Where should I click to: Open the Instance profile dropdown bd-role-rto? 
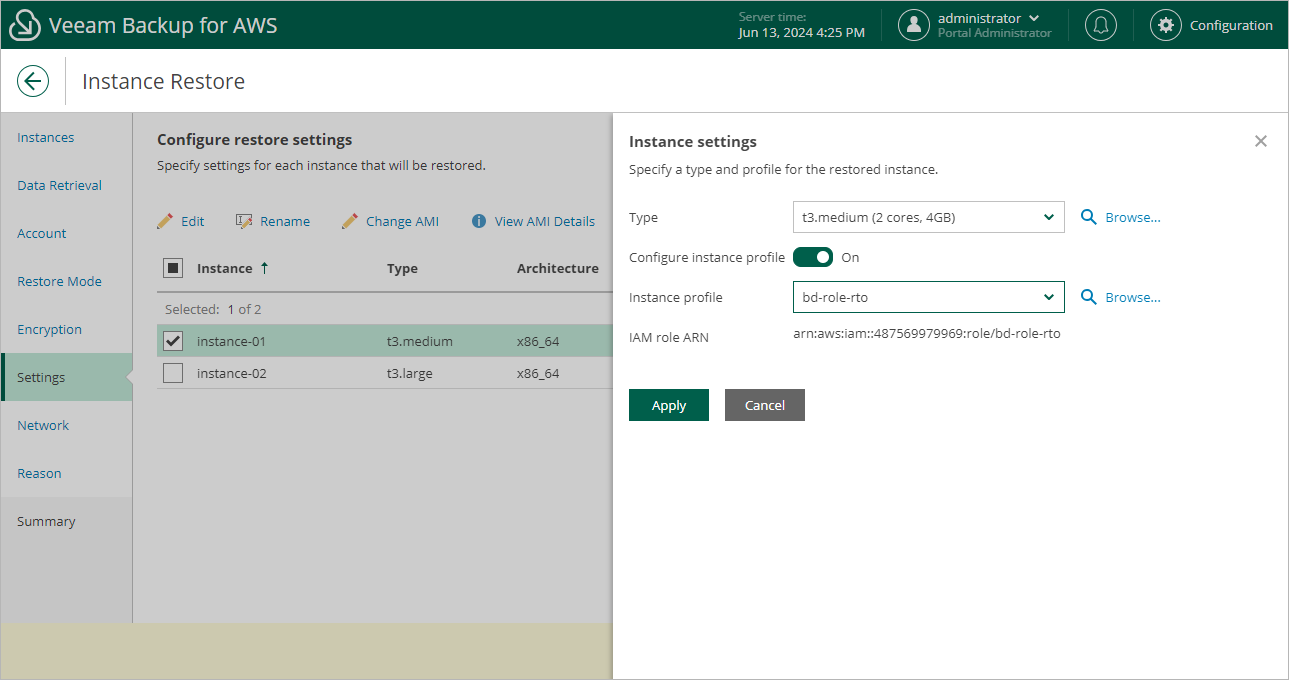coord(928,297)
